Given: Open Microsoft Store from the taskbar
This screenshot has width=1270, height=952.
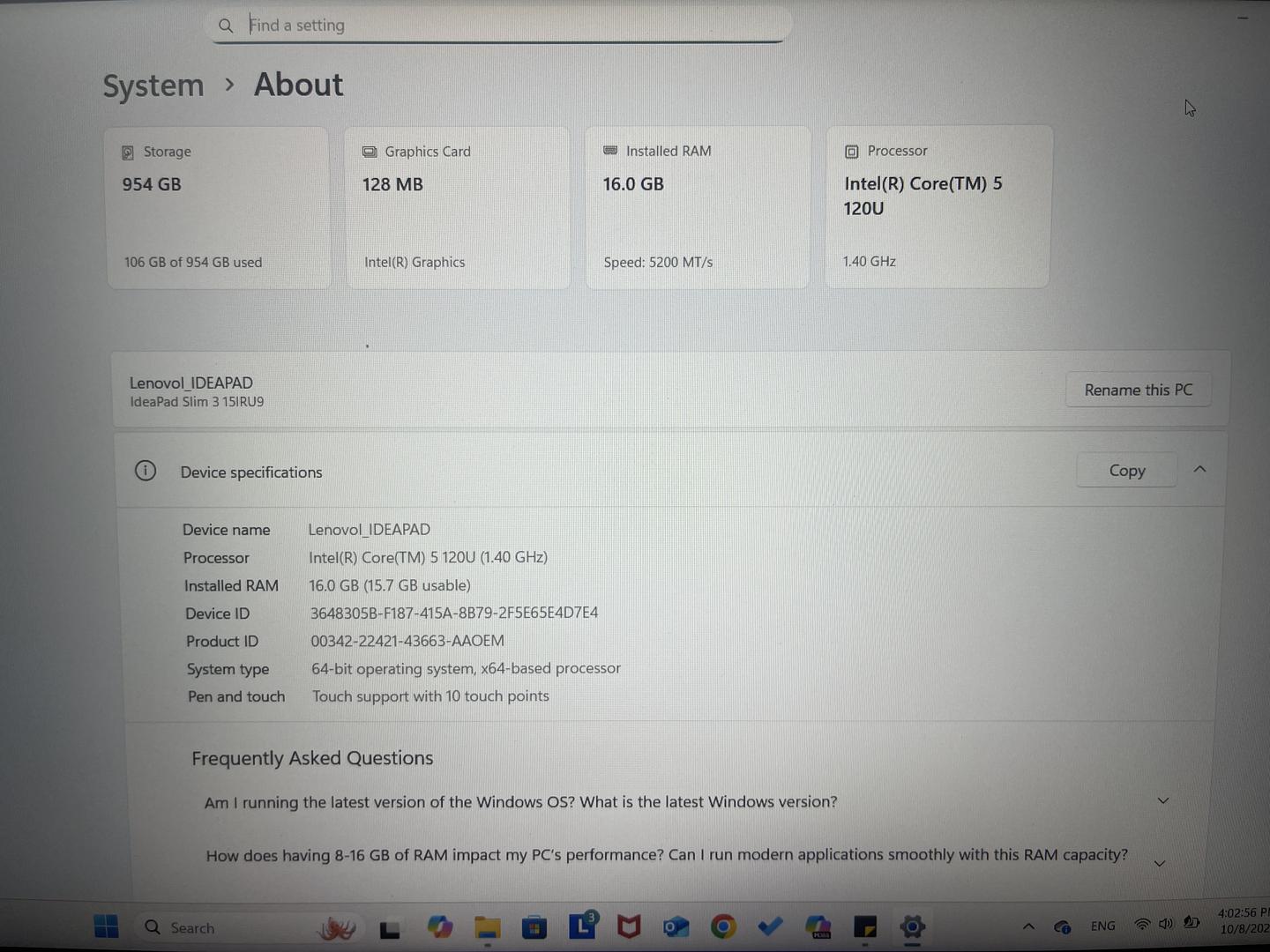Looking at the screenshot, I should tap(534, 927).
